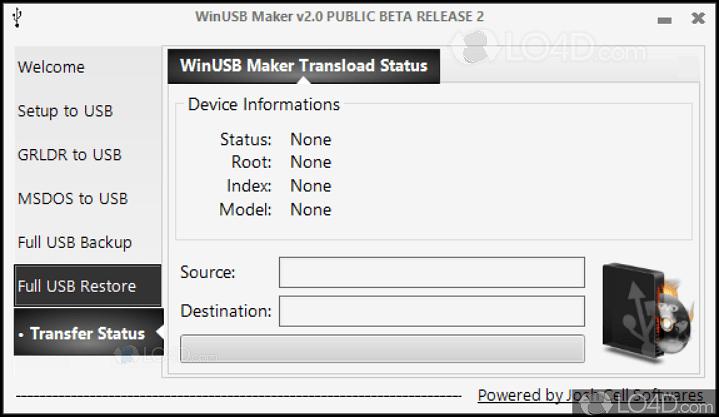Choose MSDOS to USB option
Viewport: 719px width, 417px height.
pos(88,199)
